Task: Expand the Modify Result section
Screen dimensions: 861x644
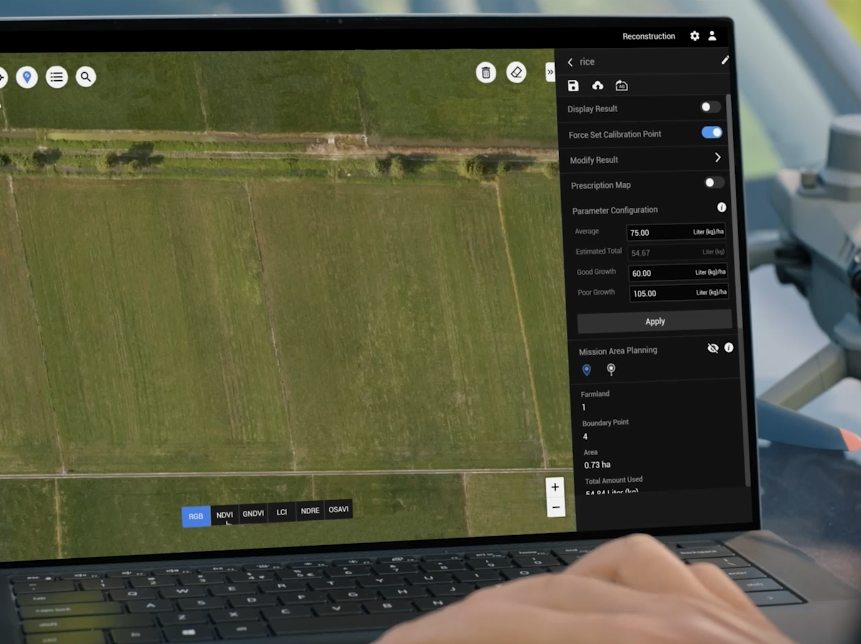Action: pyautogui.click(x=717, y=158)
